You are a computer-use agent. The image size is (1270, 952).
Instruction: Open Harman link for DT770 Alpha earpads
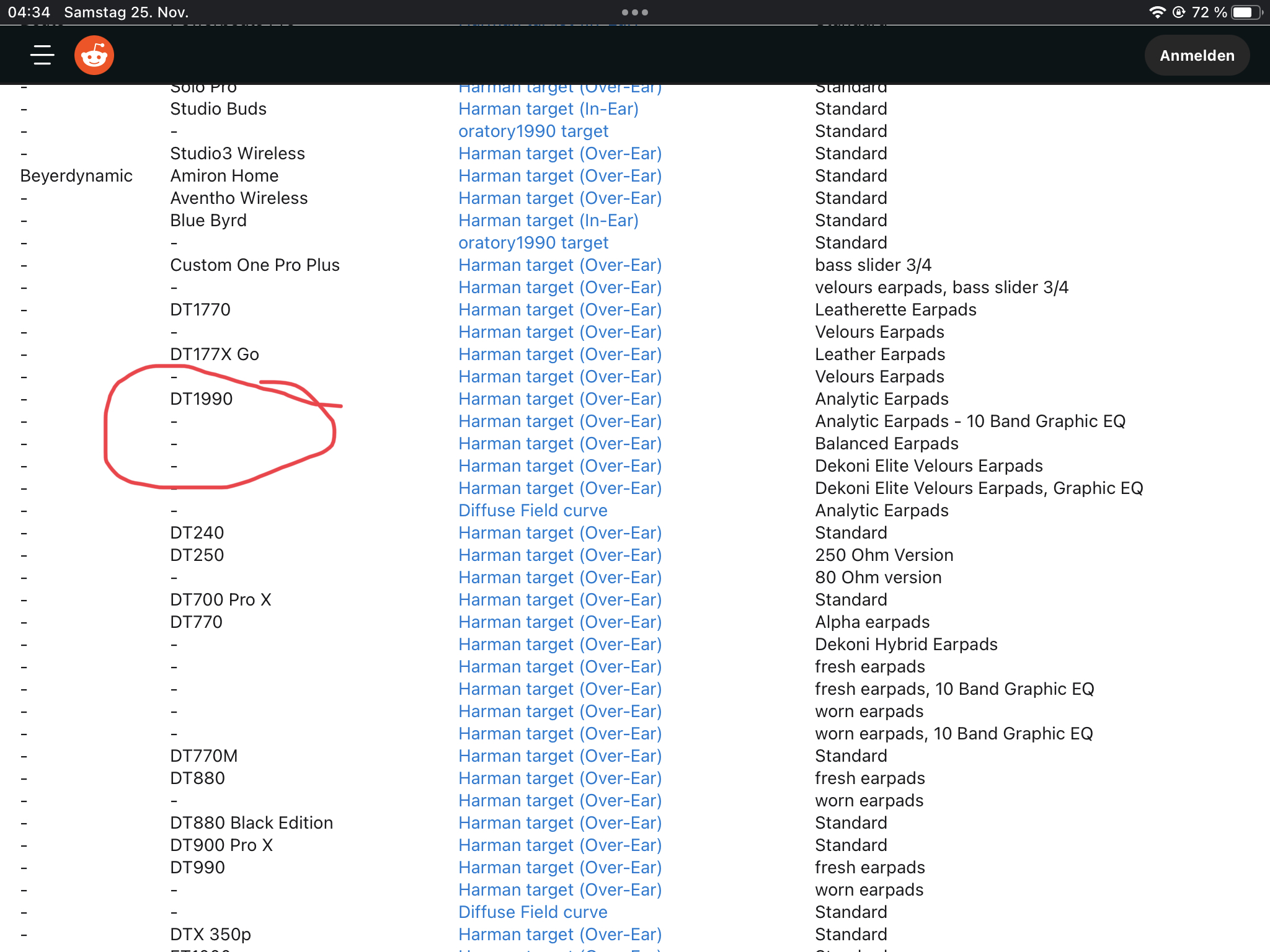(560, 622)
